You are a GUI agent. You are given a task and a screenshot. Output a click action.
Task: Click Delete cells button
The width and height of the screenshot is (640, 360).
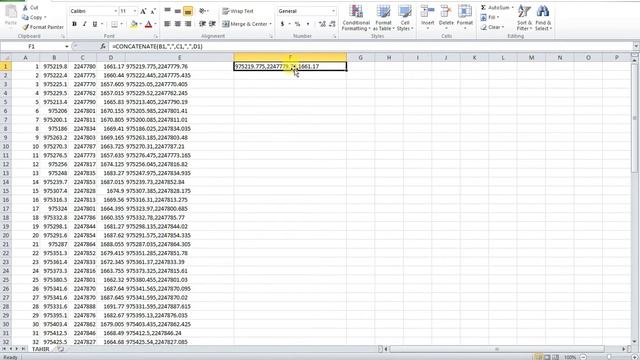[446, 16]
